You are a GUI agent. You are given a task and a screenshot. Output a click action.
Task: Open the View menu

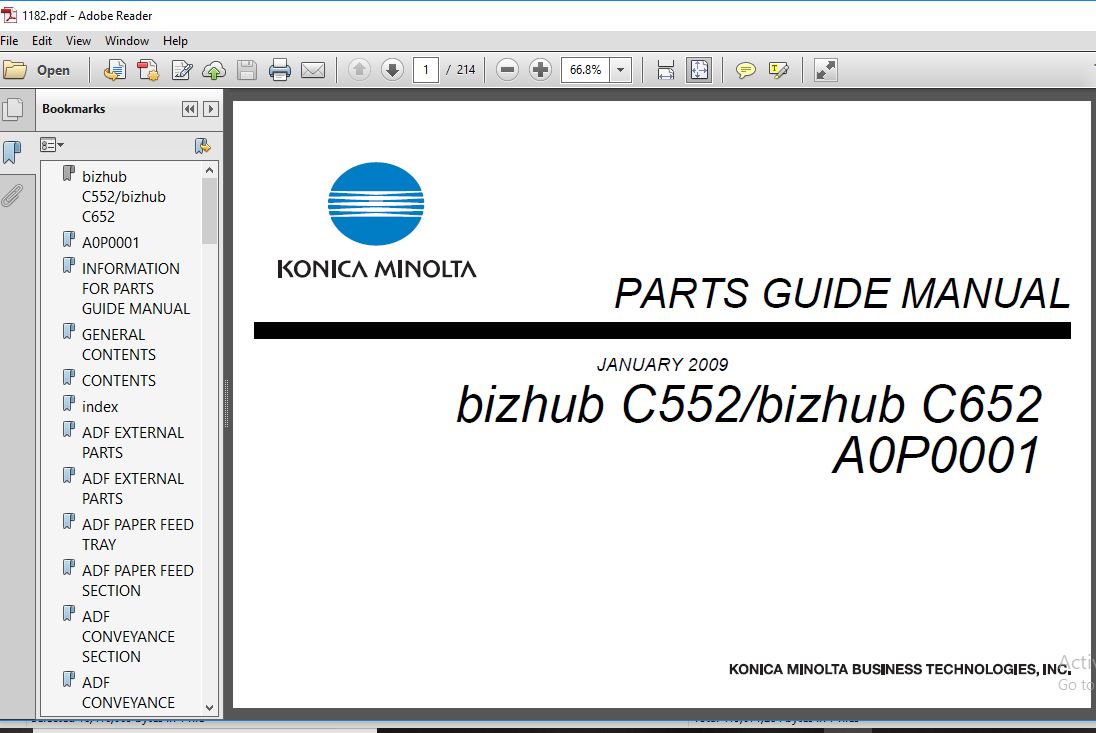coord(78,41)
